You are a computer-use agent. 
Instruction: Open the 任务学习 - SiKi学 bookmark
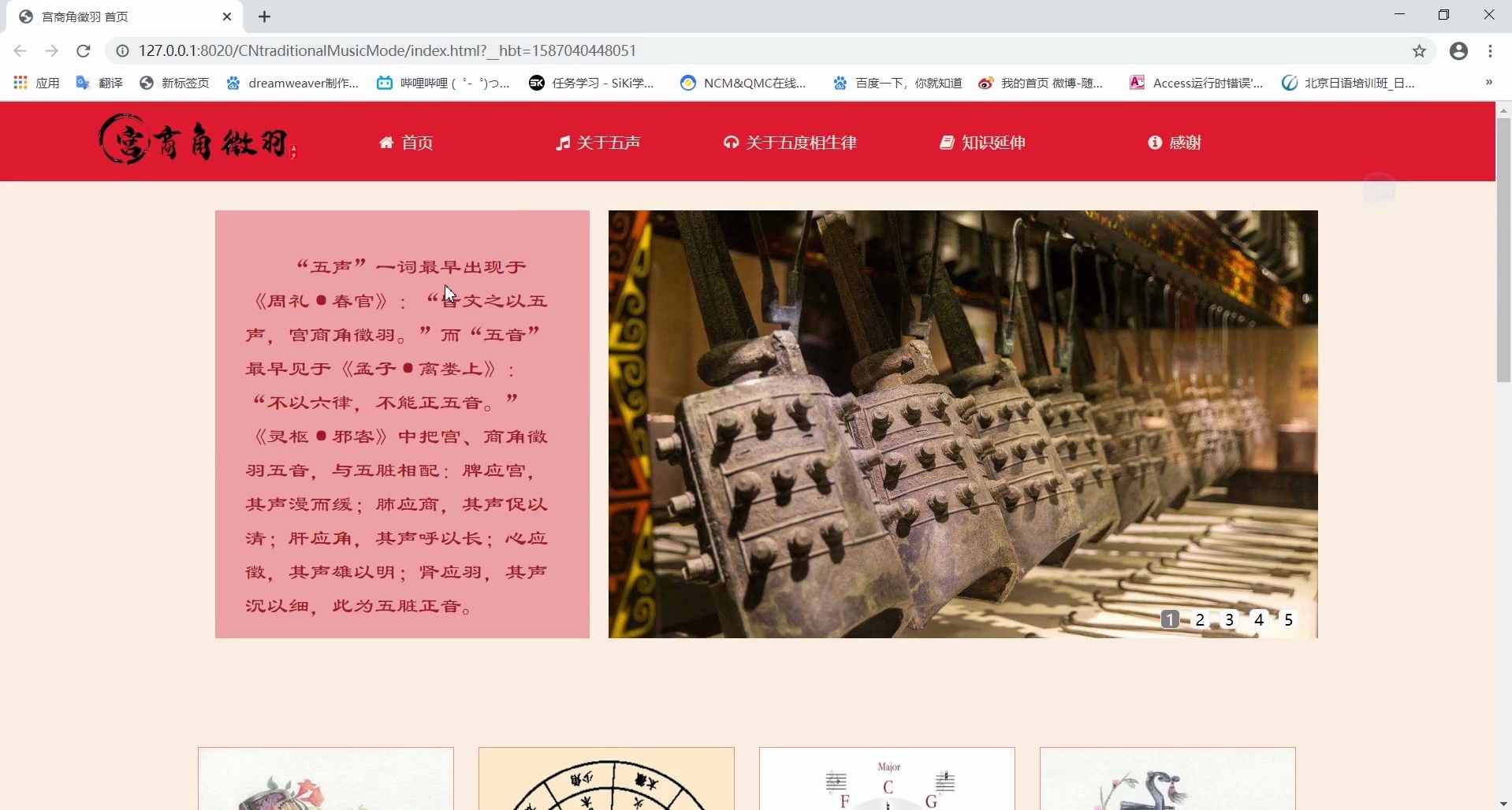[591, 83]
